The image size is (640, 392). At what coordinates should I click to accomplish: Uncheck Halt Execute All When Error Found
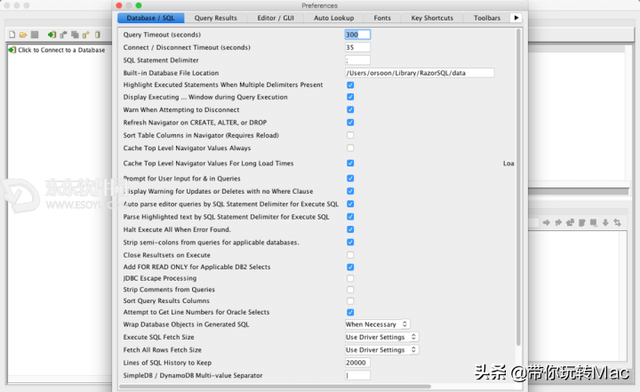coord(350,229)
